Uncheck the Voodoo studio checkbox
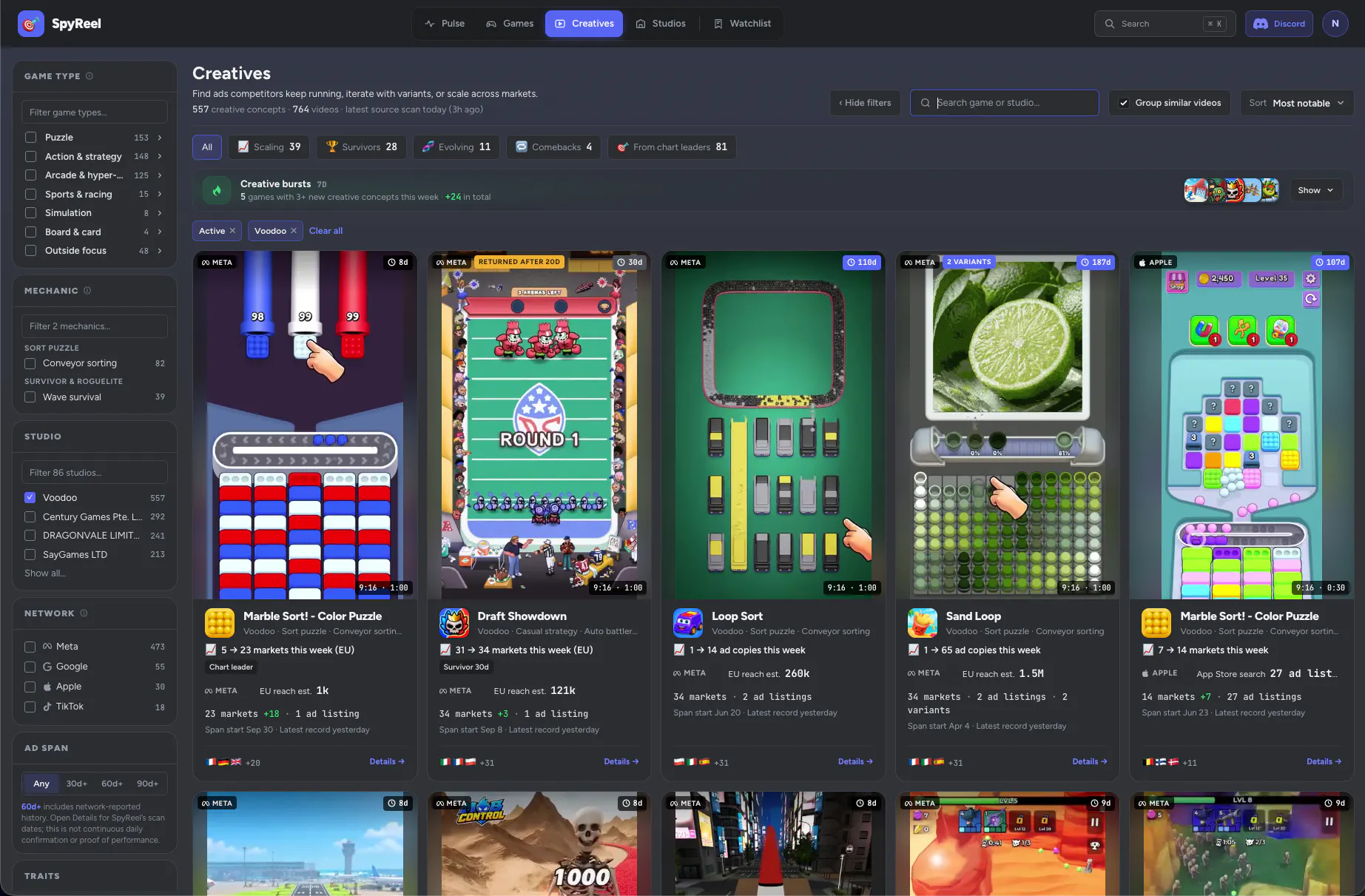Screen dimensions: 1365x896 (x=30, y=498)
